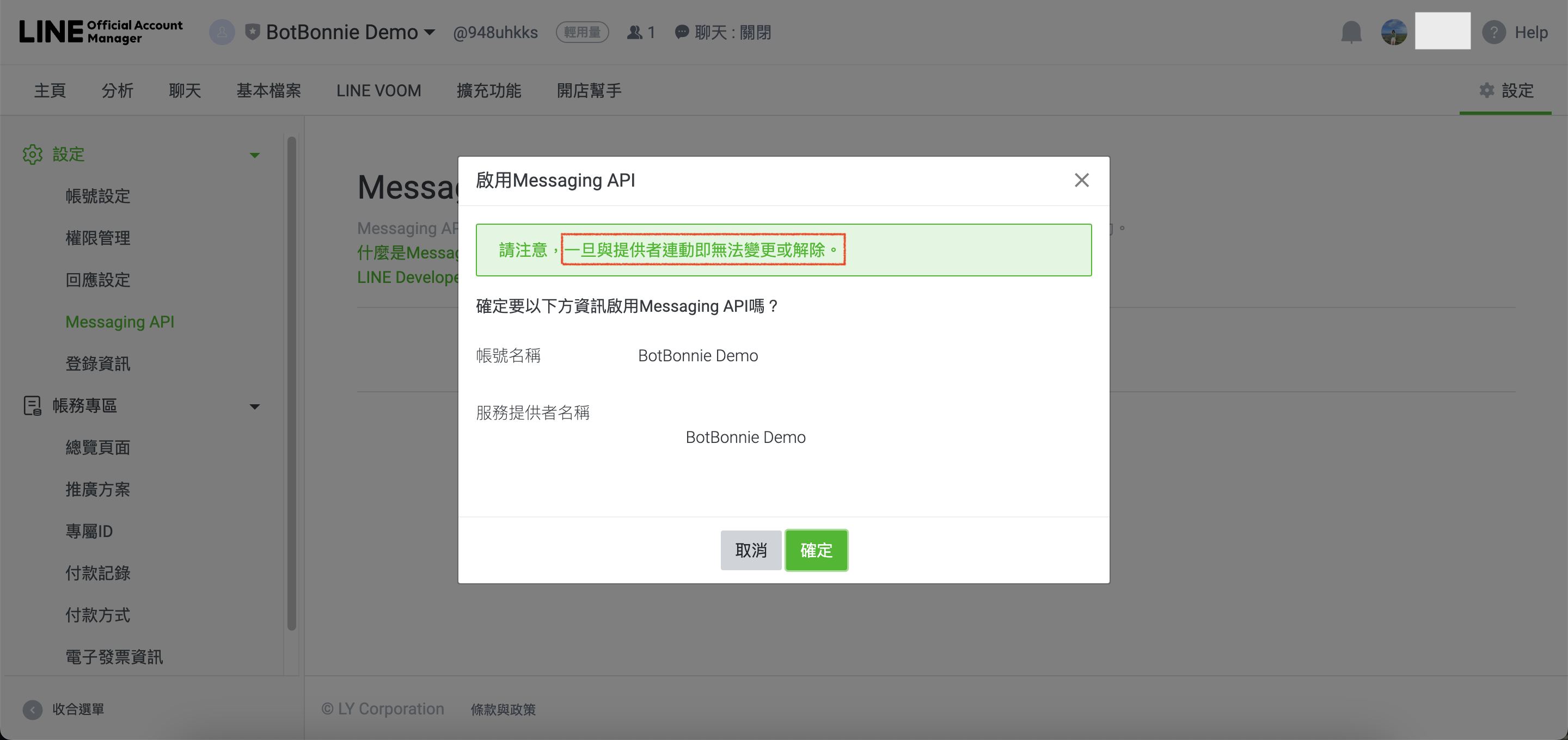Click the chat status bubble icon

[682, 32]
